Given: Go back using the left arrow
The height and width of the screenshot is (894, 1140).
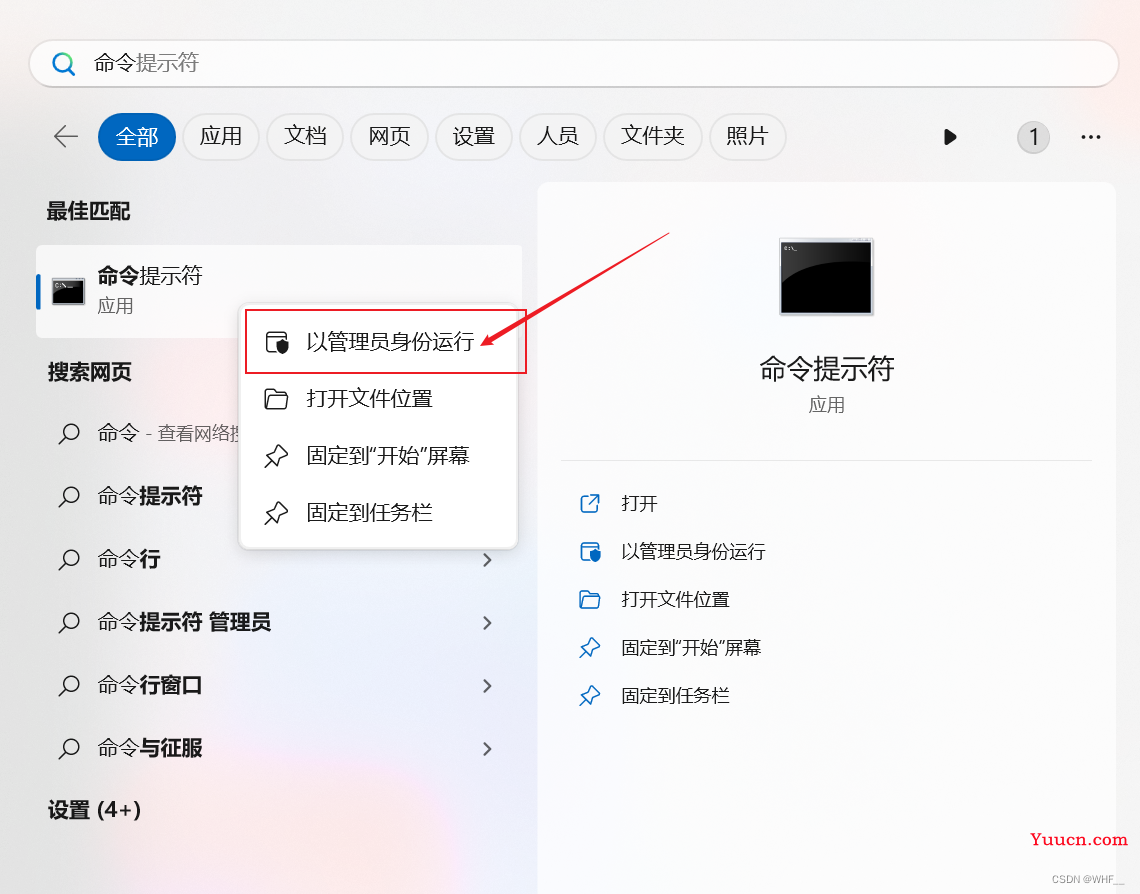Looking at the screenshot, I should [x=66, y=136].
